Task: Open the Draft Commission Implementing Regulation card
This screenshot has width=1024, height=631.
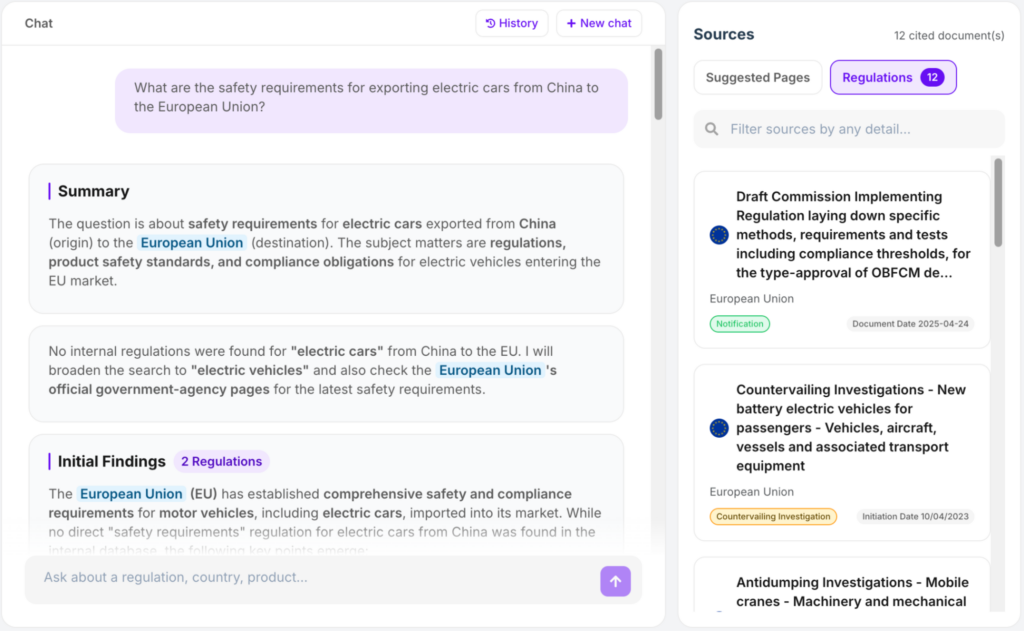Action: coord(842,259)
